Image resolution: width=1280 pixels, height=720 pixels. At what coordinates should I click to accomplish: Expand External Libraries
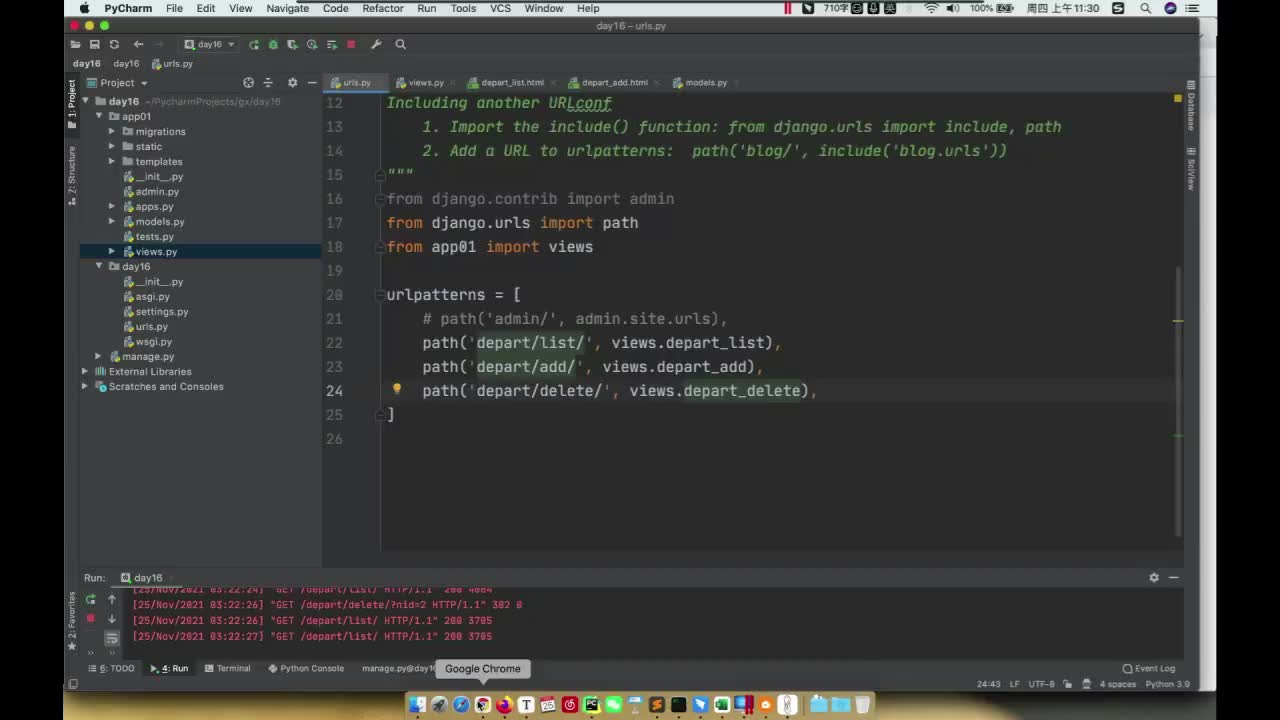[x=86, y=371]
